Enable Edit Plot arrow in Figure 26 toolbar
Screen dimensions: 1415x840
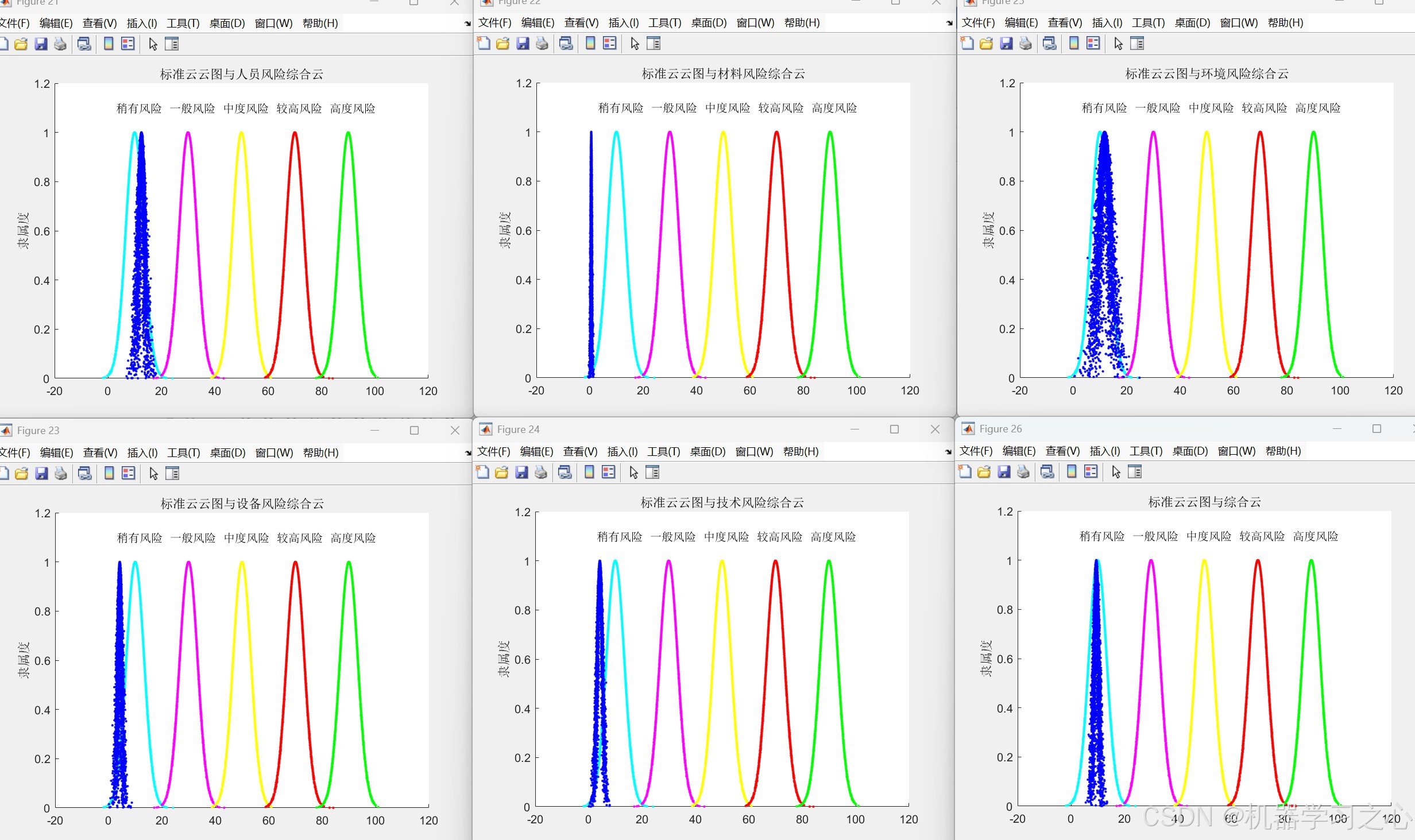point(1116,471)
